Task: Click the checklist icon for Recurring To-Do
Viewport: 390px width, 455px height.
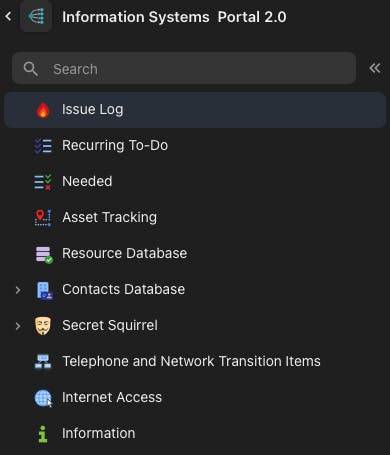Action: tap(43, 146)
